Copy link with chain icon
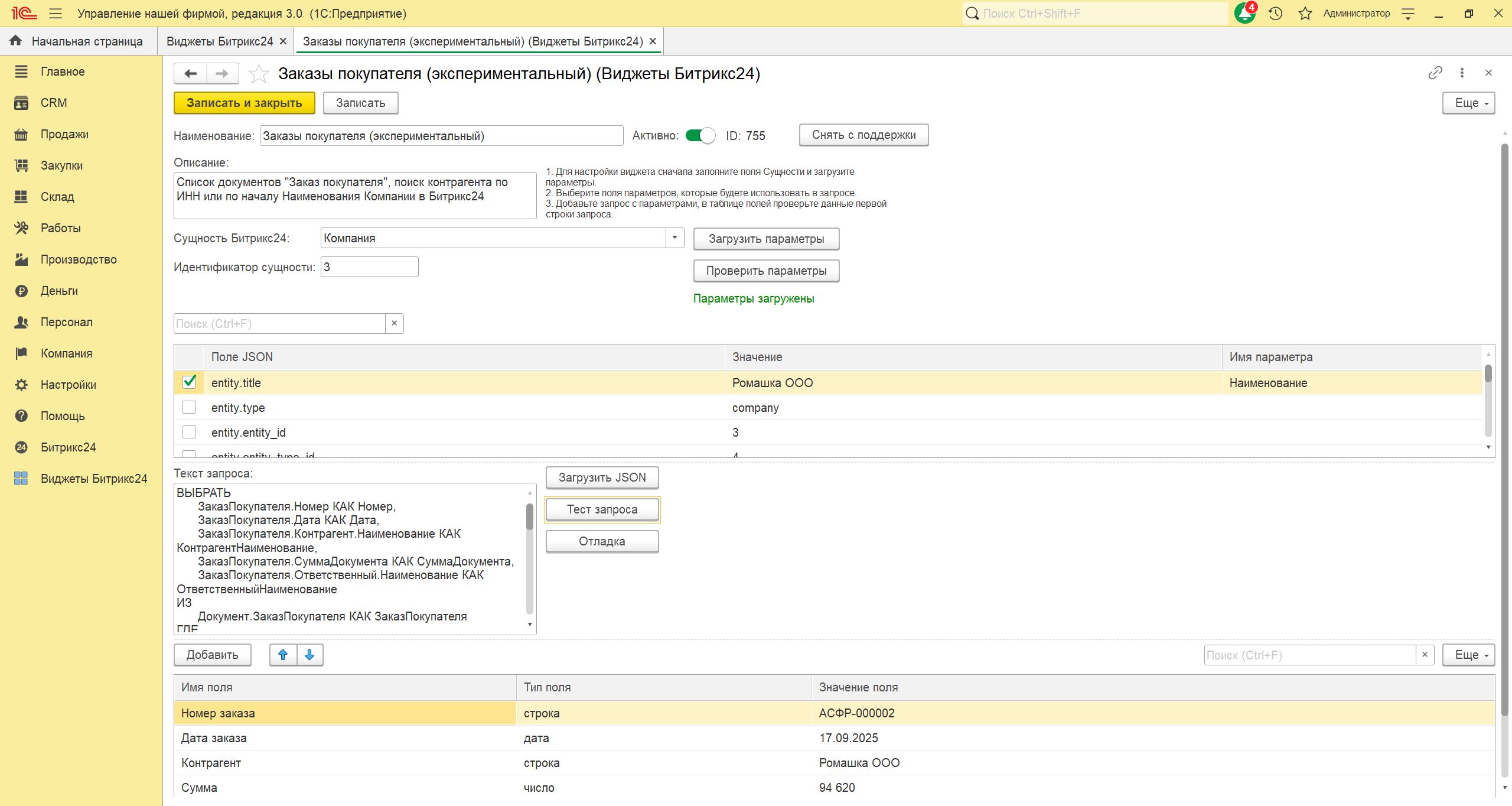 pos(1435,73)
